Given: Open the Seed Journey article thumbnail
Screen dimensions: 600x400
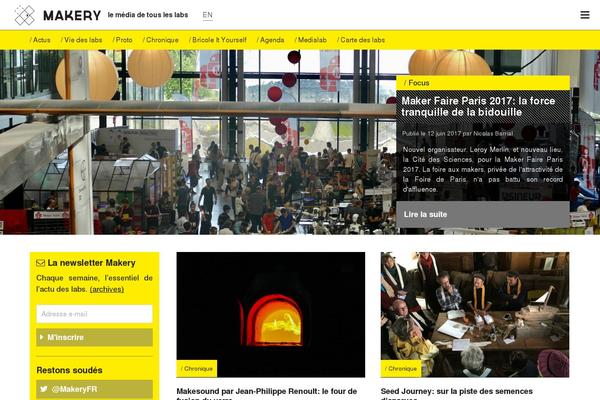Looking at the screenshot, I should 475,315.
